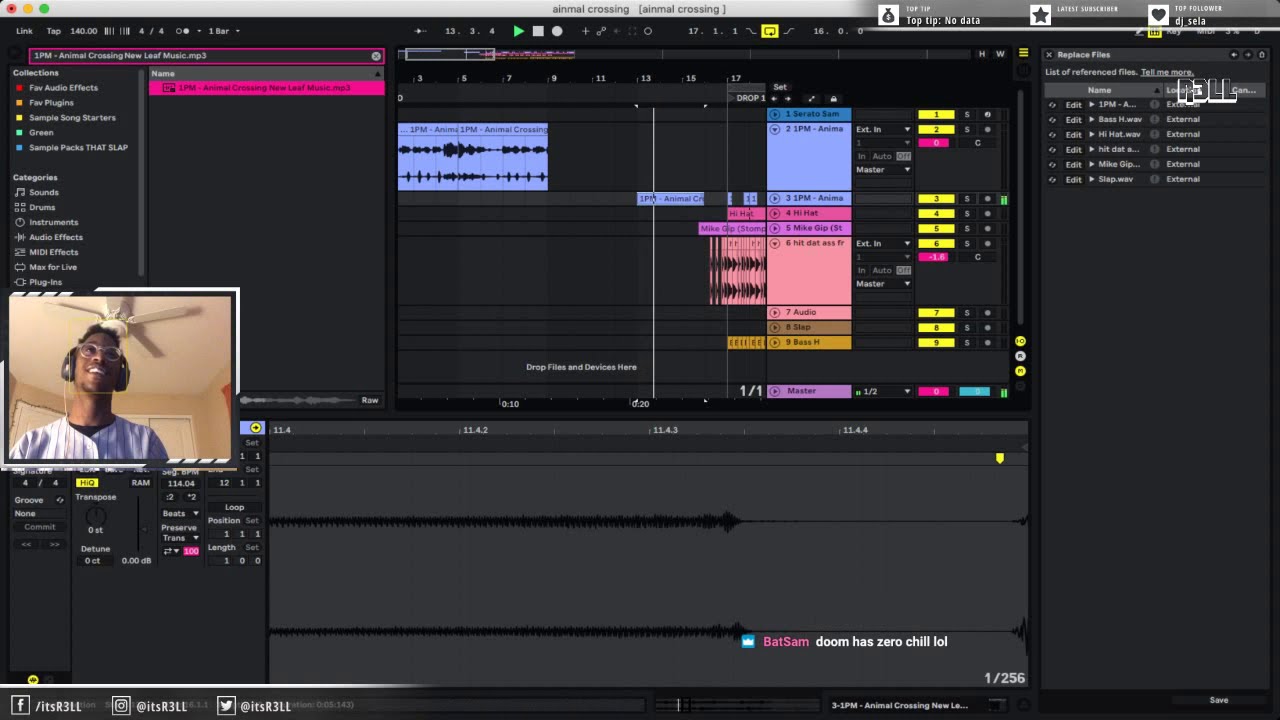Fold track 2 1PM - Anima
Screen dimensions: 1280x720
pyautogui.click(x=774, y=129)
